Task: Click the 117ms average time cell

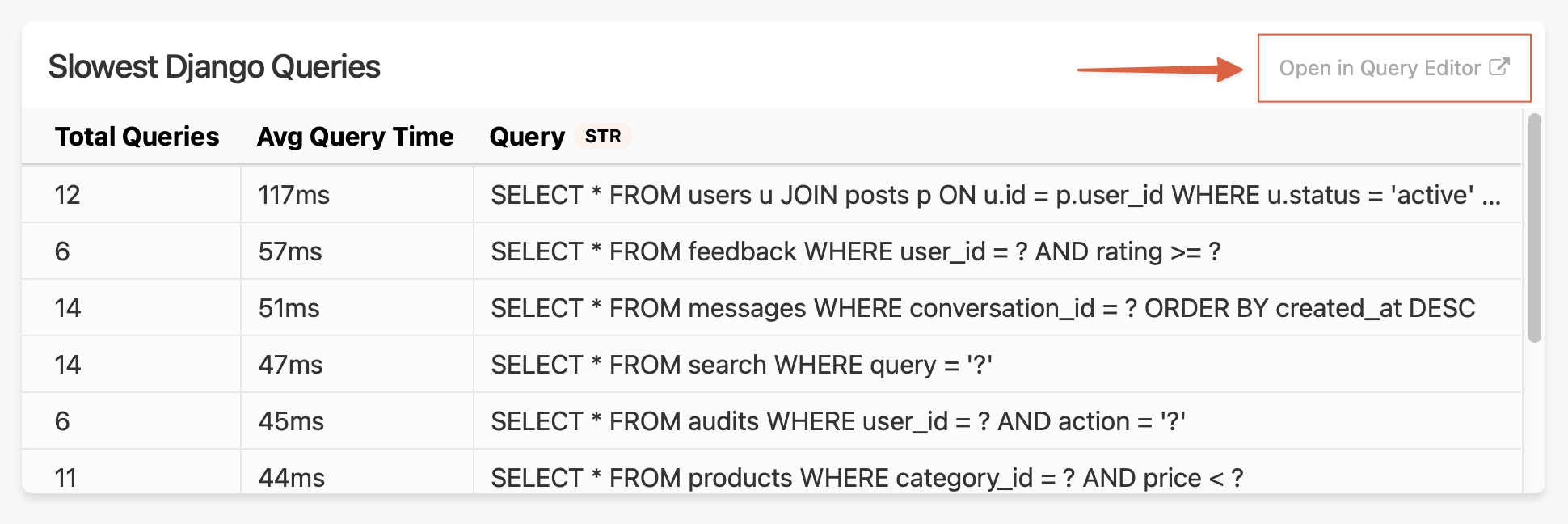Action: 294,195
